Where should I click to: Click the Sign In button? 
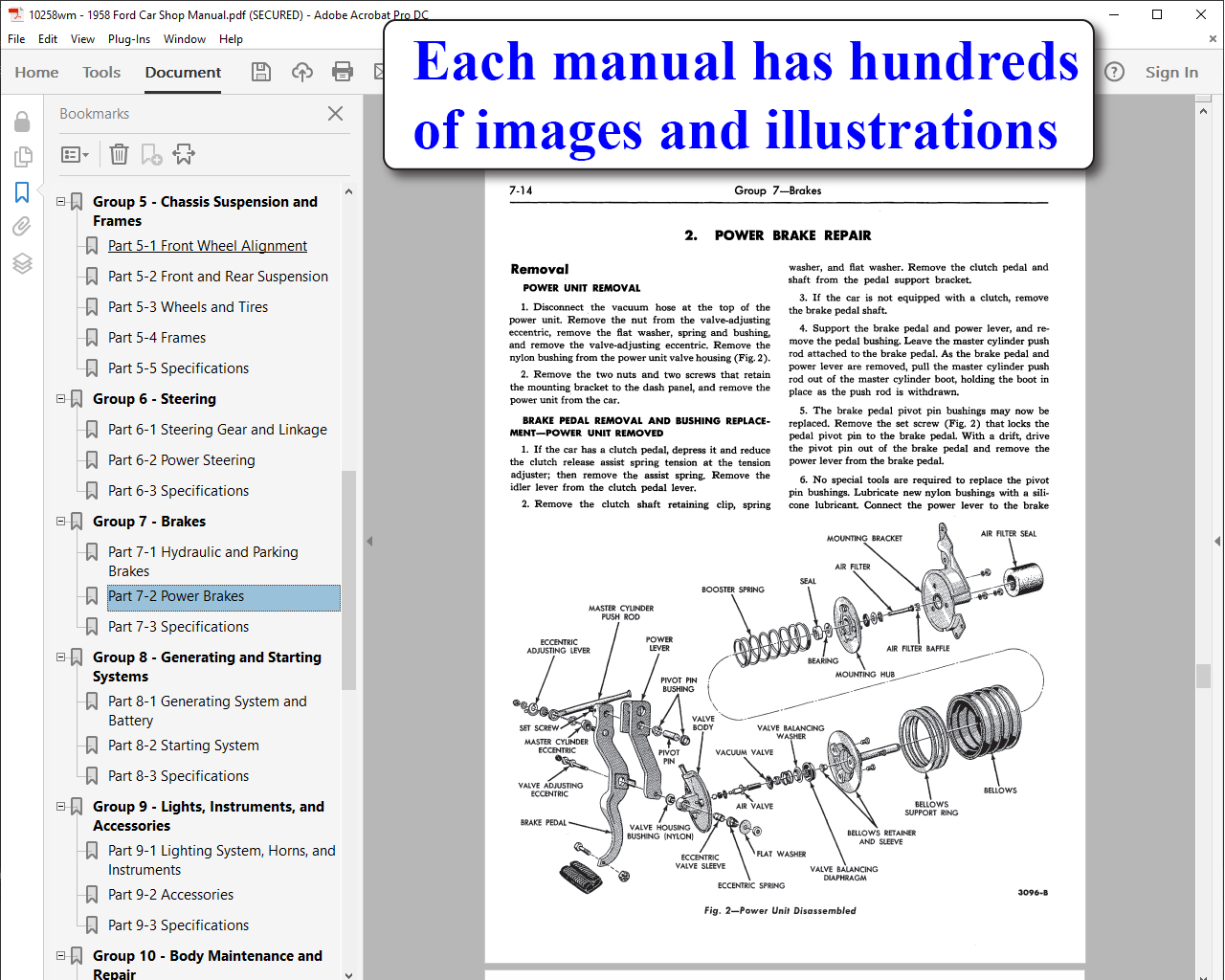click(1171, 72)
